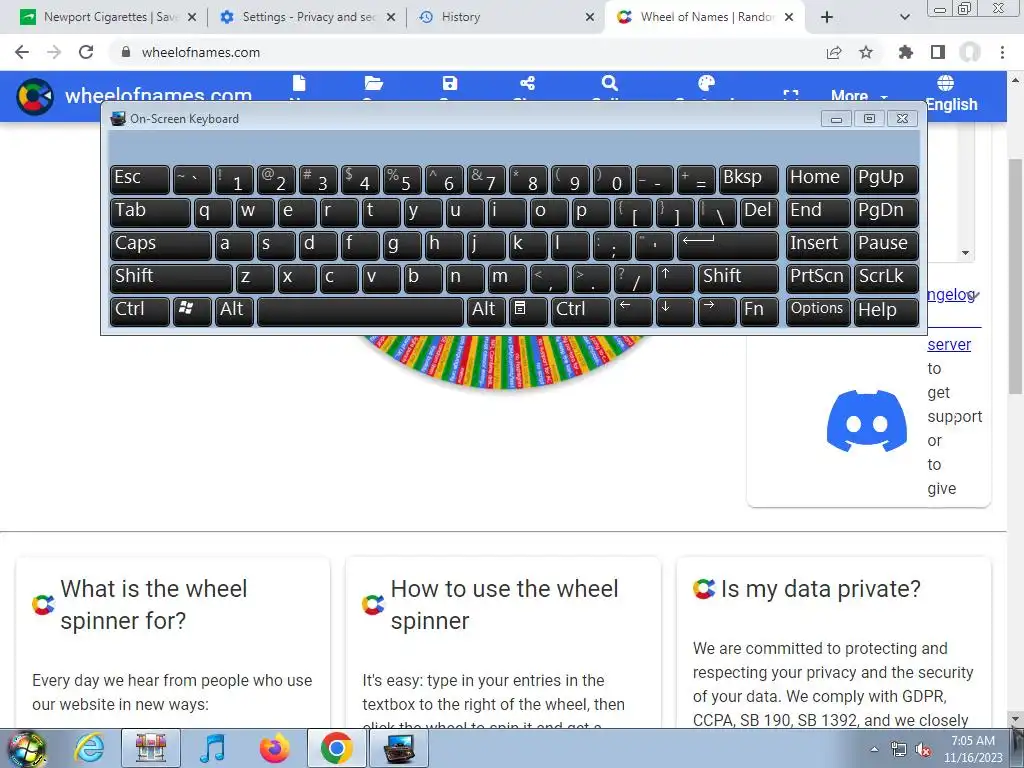The image size is (1024, 768).
Task: Open Firefox from the taskbar
Action: (274, 748)
